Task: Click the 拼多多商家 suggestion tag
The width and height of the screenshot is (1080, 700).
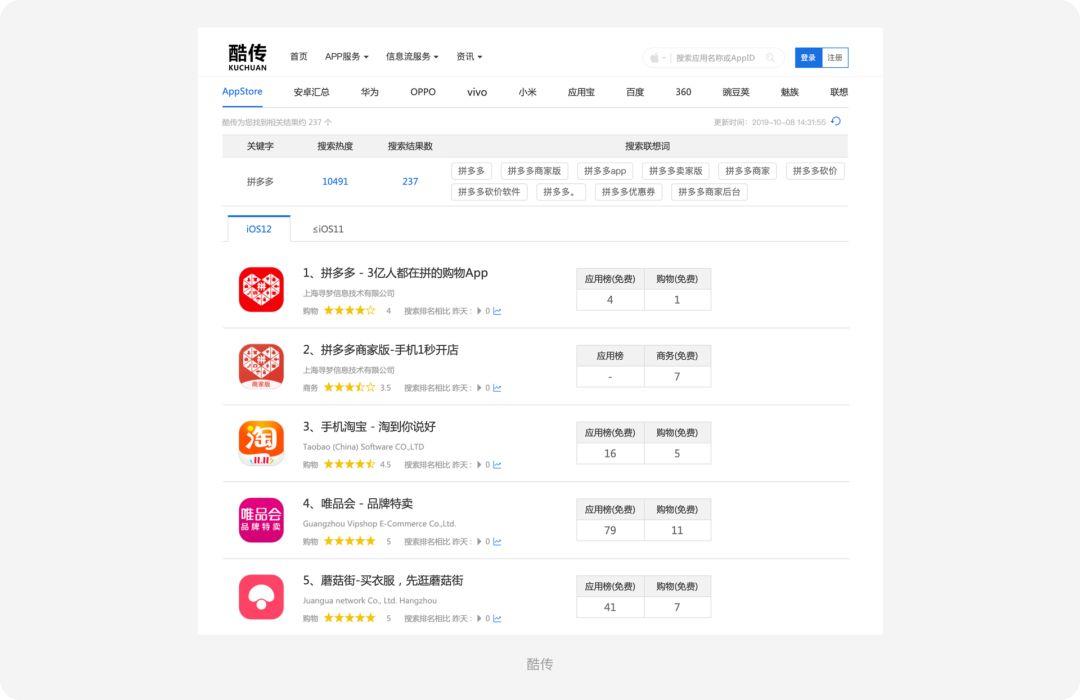Action: click(747, 171)
